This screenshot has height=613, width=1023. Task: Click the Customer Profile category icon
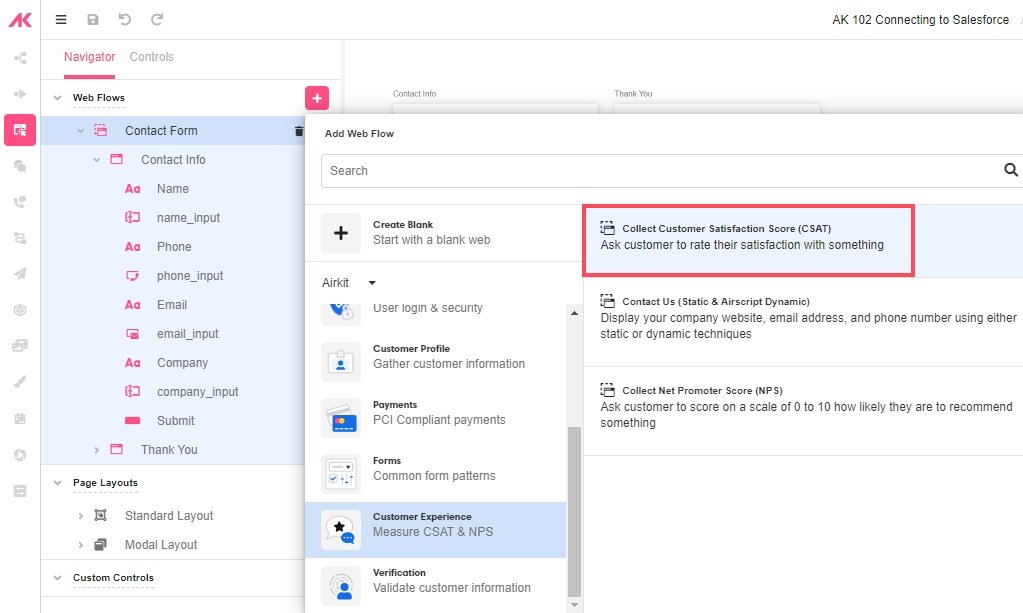pyautogui.click(x=341, y=362)
